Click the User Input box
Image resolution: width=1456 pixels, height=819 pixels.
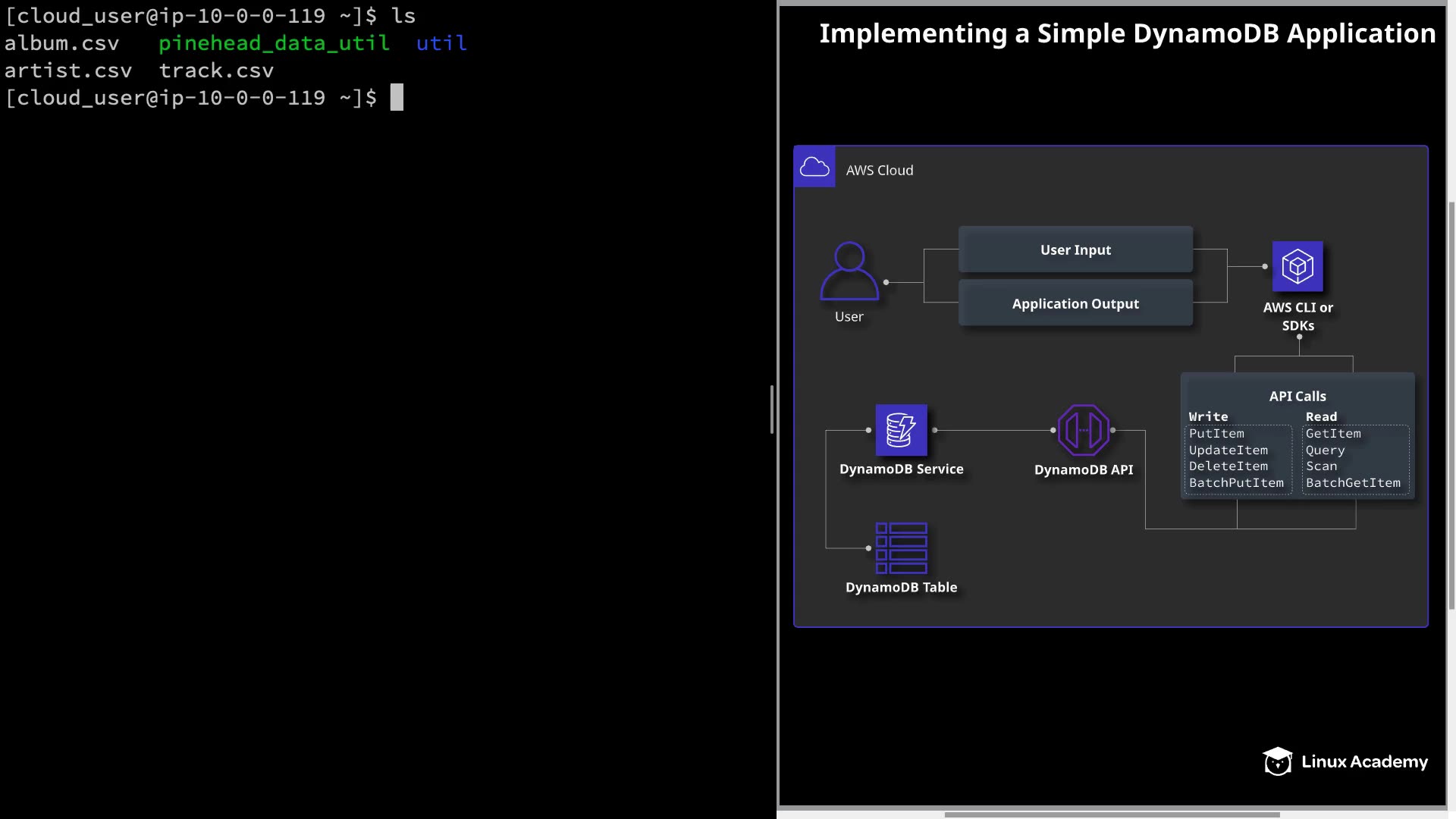click(1075, 249)
